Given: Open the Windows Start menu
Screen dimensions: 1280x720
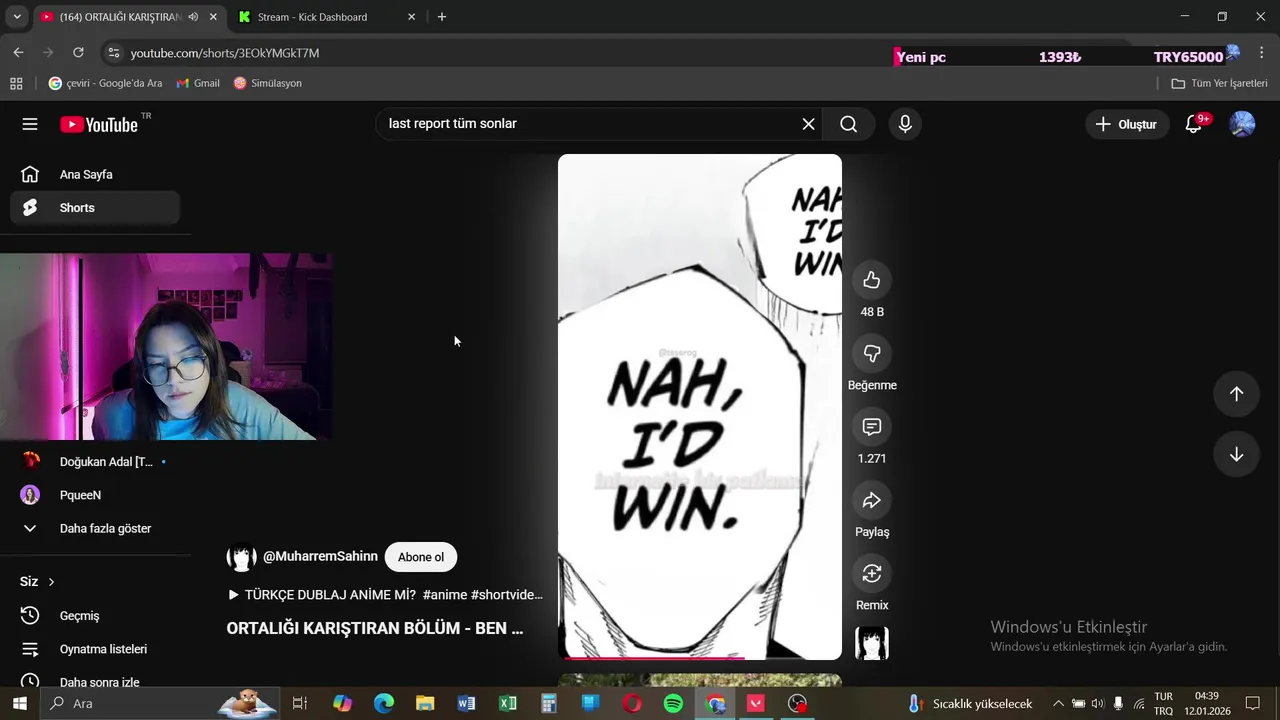Looking at the screenshot, I should (x=19, y=703).
